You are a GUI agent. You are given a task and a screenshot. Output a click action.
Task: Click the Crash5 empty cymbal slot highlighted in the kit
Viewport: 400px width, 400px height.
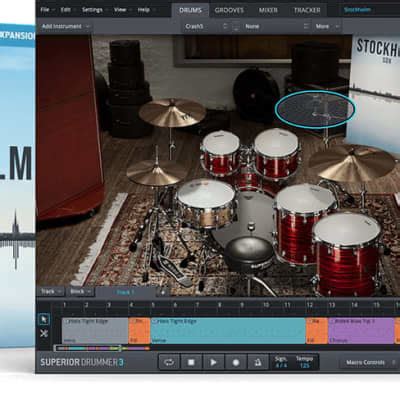point(315,109)
